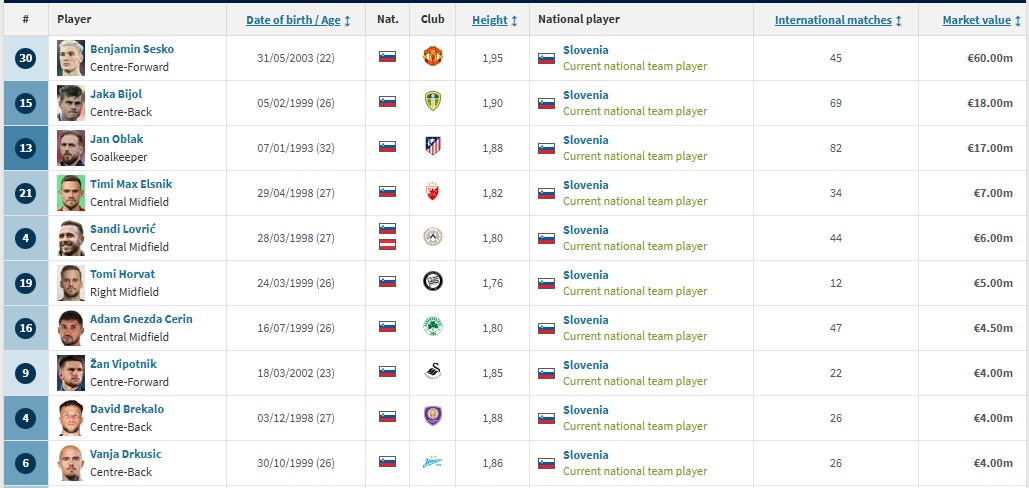
Task: Click Zenit club logo for Drkusic
Action: [x=432, y=462]
